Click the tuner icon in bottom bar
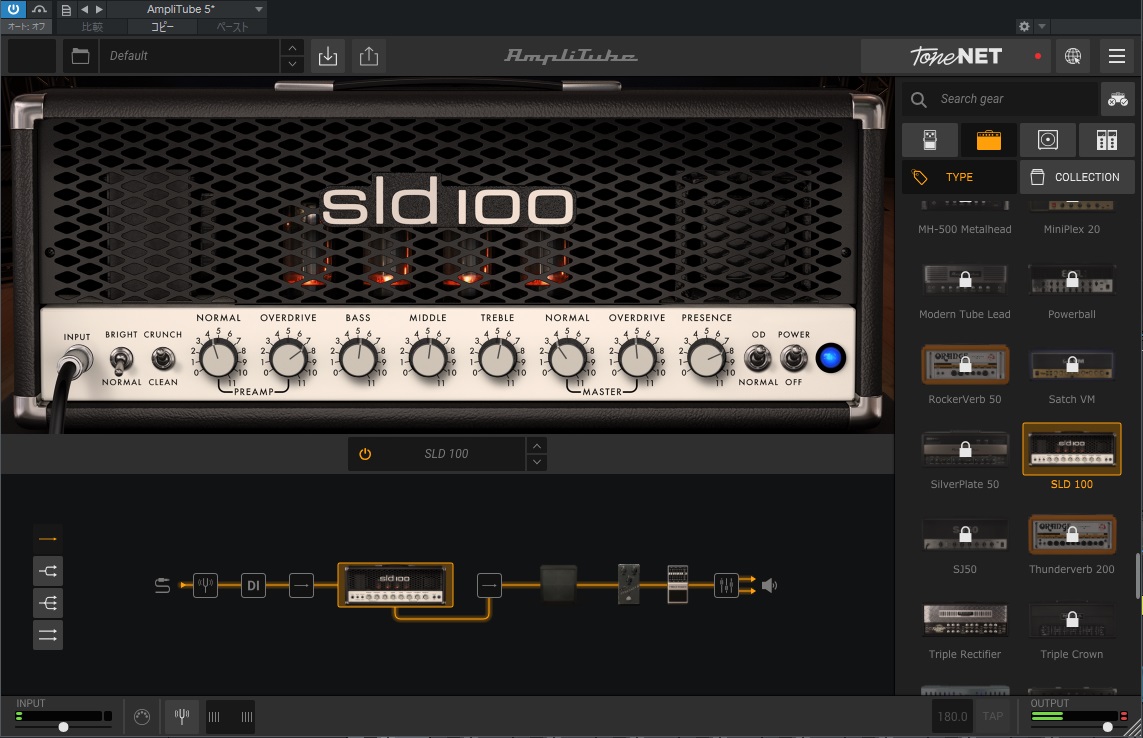Screen dimensions: 1143x738 coord(182,716)
